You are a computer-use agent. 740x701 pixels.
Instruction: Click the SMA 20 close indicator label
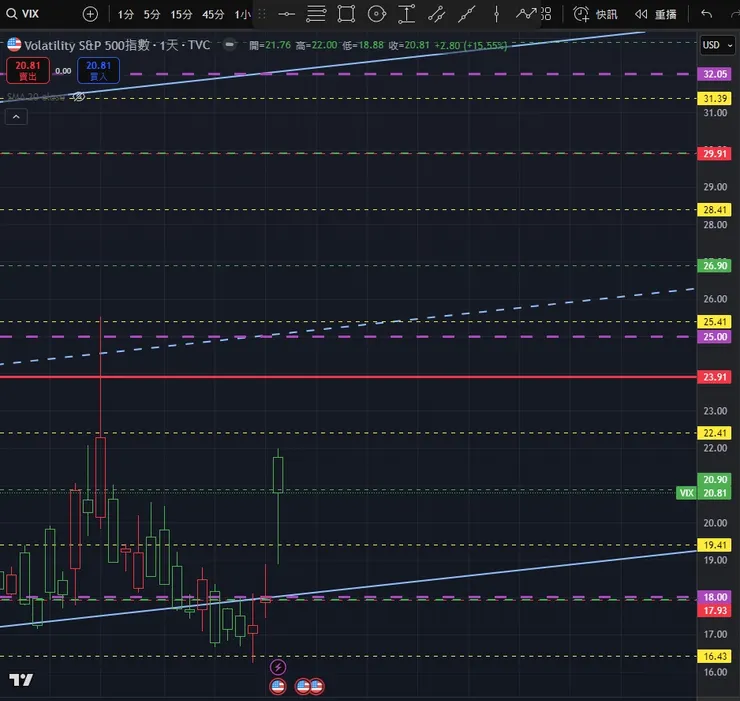click(x=35, y=97)
